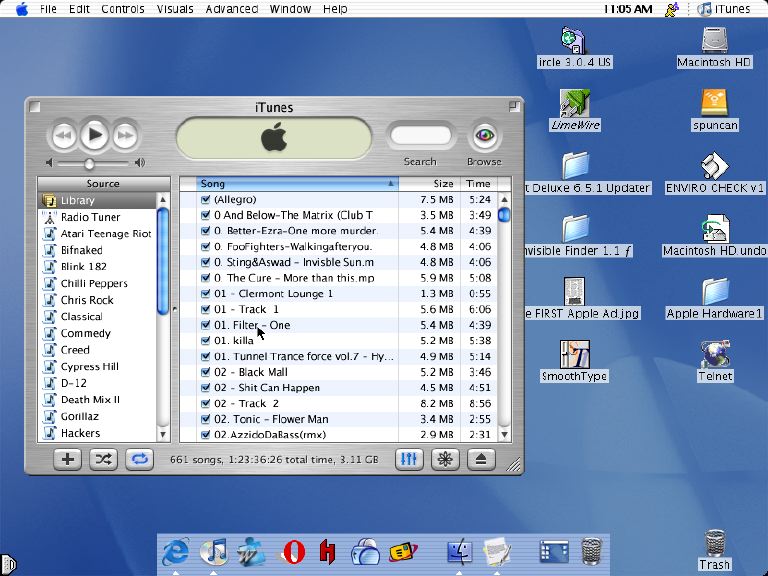
Task: Open the Classical playlist
Action: coord(97,317)
